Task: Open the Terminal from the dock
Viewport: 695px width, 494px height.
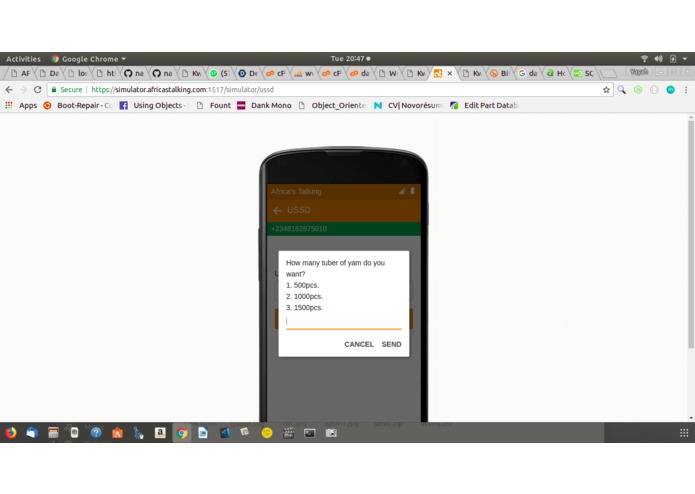Action: 309,433
